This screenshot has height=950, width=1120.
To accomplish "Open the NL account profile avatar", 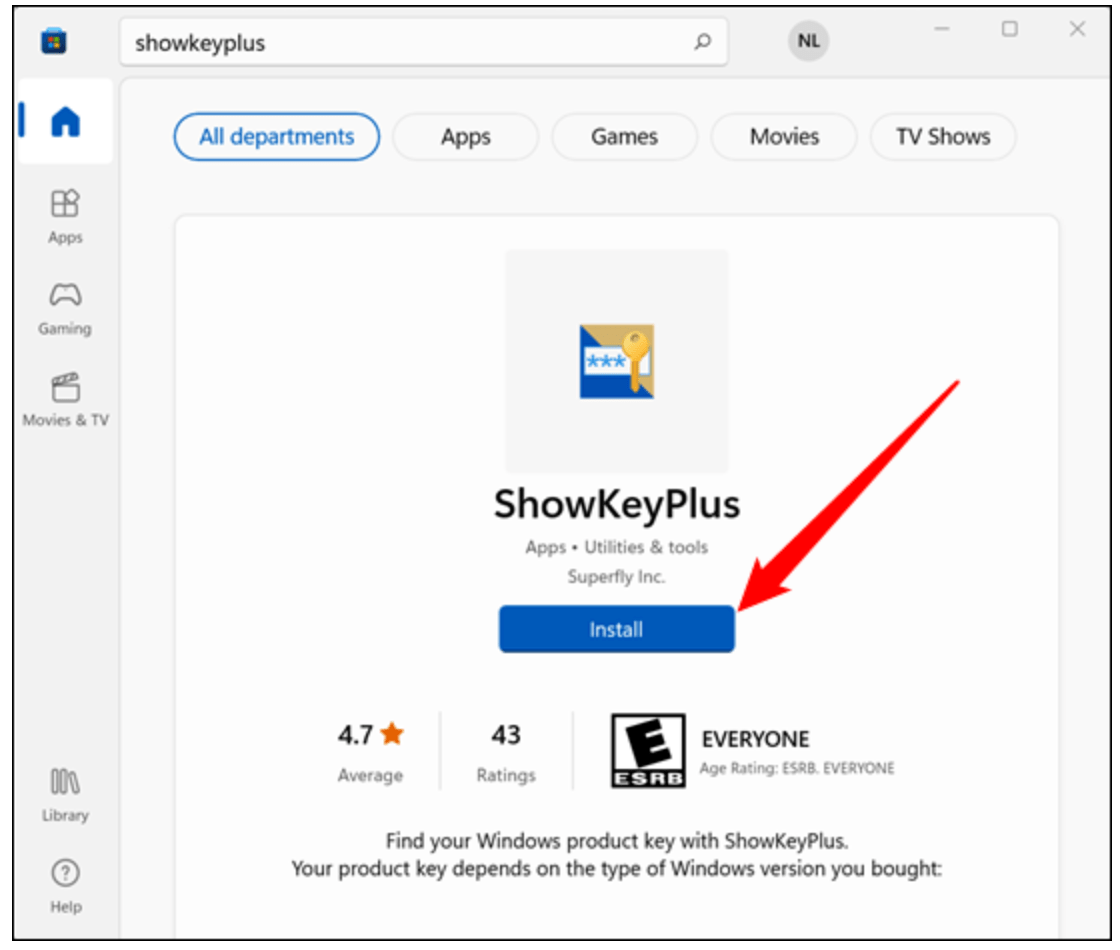I will [808, 41].
